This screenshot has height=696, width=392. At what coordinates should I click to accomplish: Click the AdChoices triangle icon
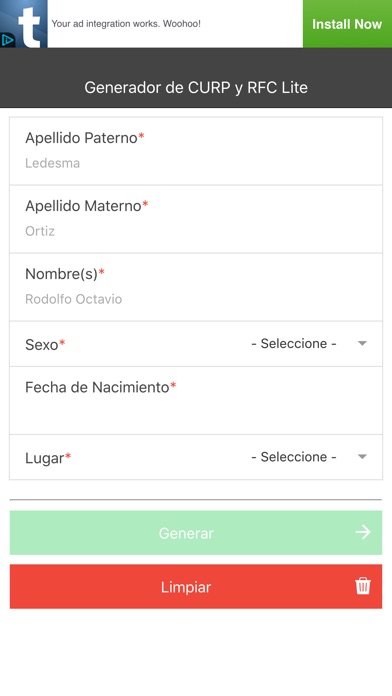tap(7, 41)
